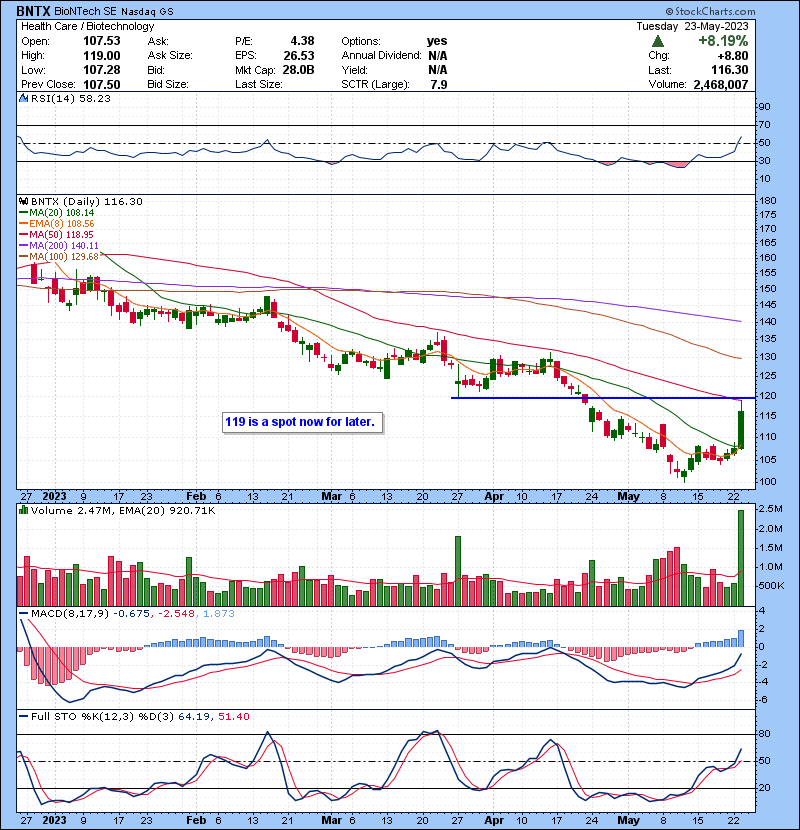This screenshot has width=800, height=830.
Task: Click the Volume 2.47M, EMA(20) 920.71K label
Action: point(123,511)
